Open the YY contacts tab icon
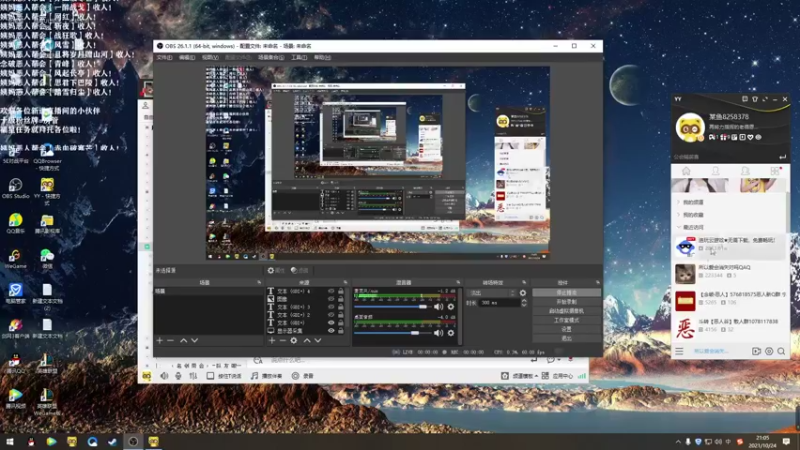This screenshot has width=800, height=450. click(x=715, y=171)
